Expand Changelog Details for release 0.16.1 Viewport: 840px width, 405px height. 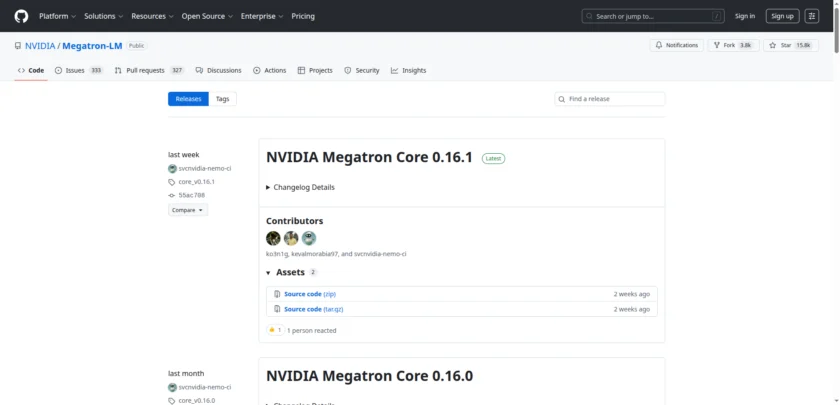click(301, 188)
